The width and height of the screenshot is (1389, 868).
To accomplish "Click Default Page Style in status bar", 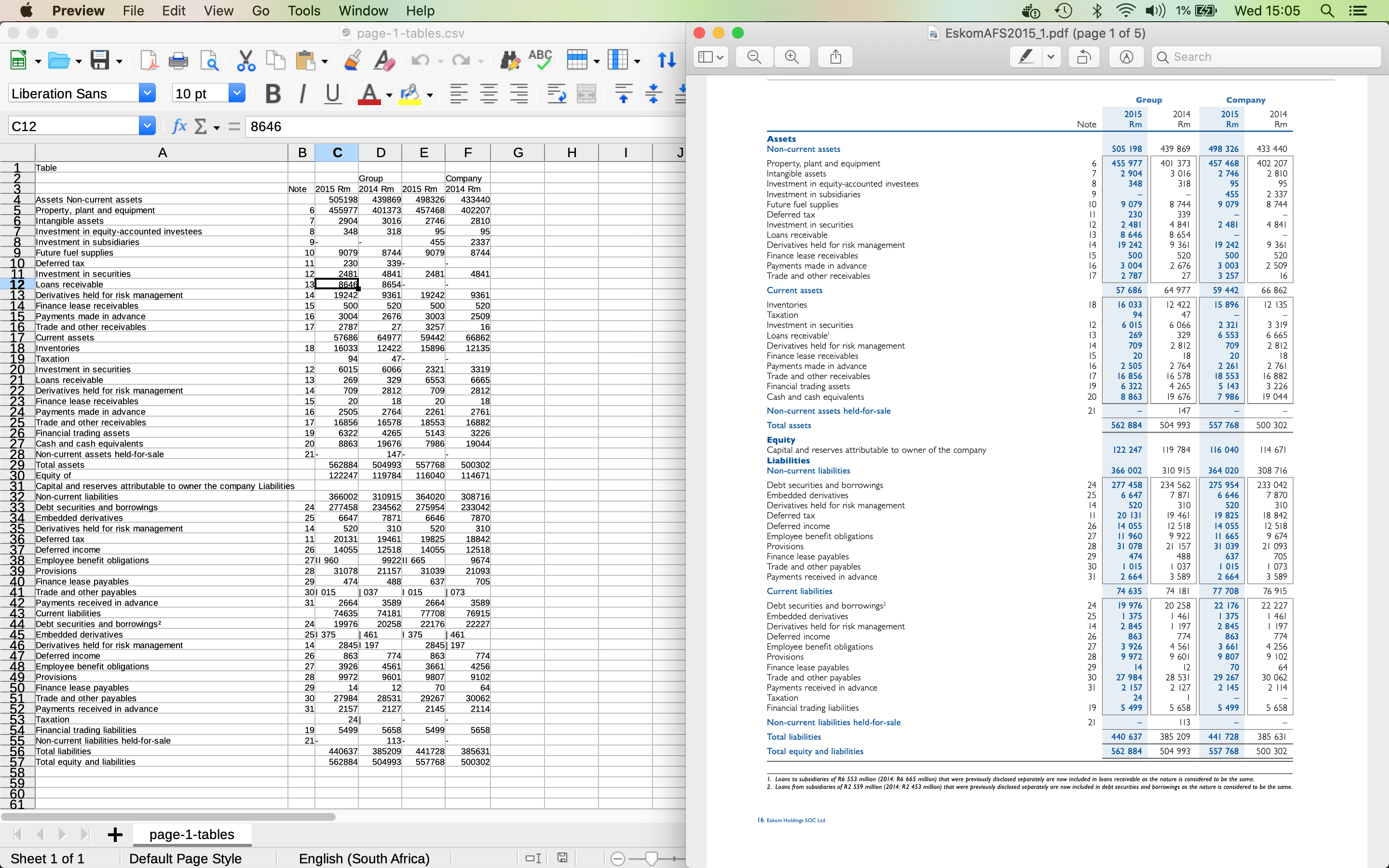I will pos(185,858).
